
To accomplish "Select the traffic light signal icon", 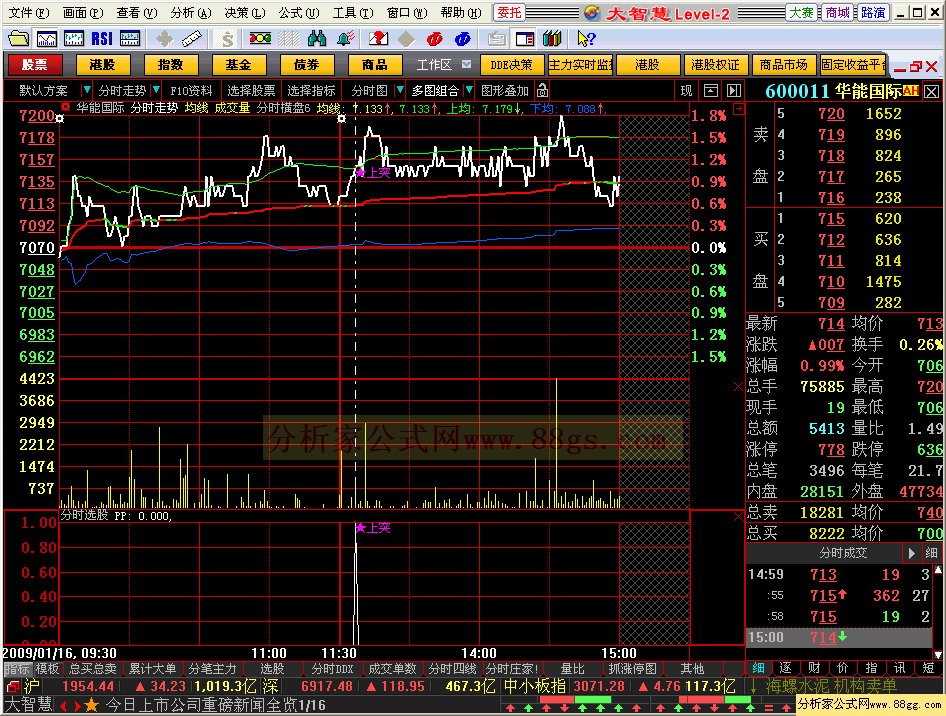I will 260,39.
